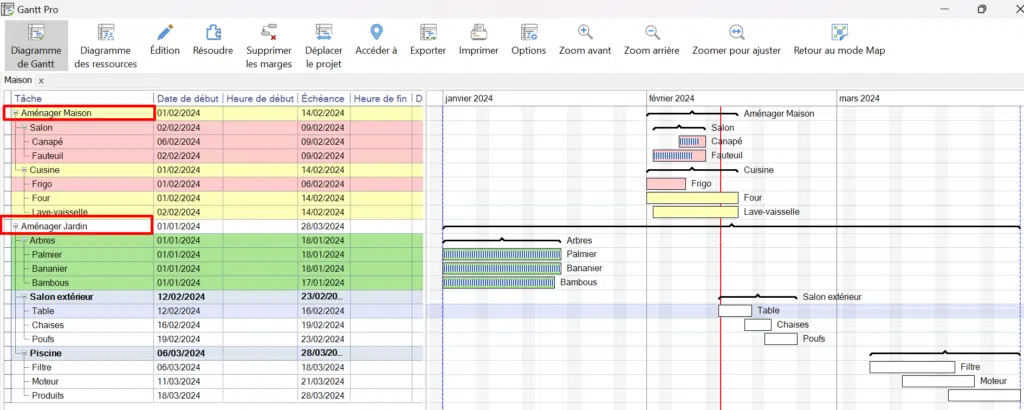The width and height of the screenshot is (1024, 410).
Task: Click Zoomer pour ajuster
Action: [x=736, y=33]
